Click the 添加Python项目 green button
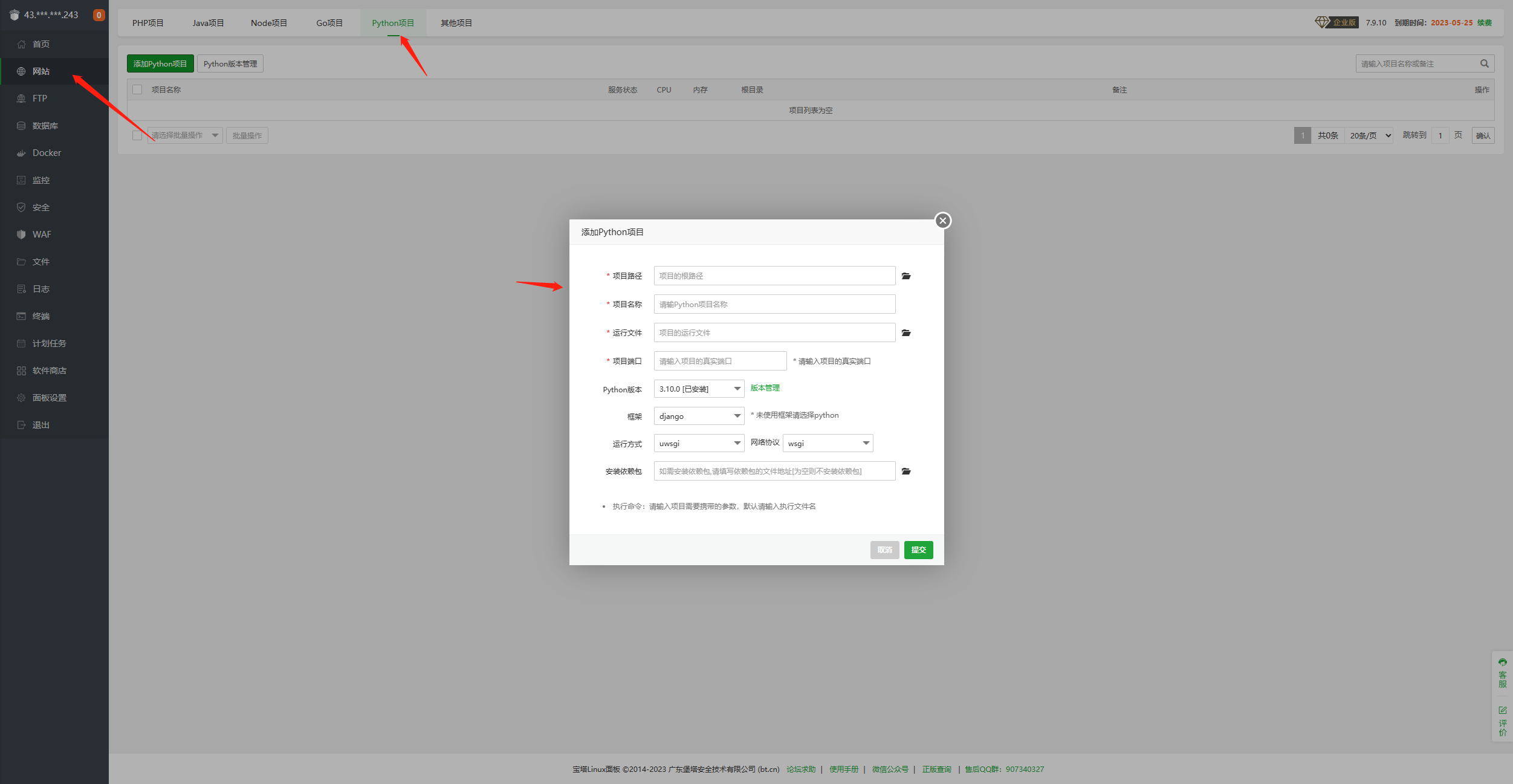The height and width of the screenshot is (784, 1513). [160, 63]
